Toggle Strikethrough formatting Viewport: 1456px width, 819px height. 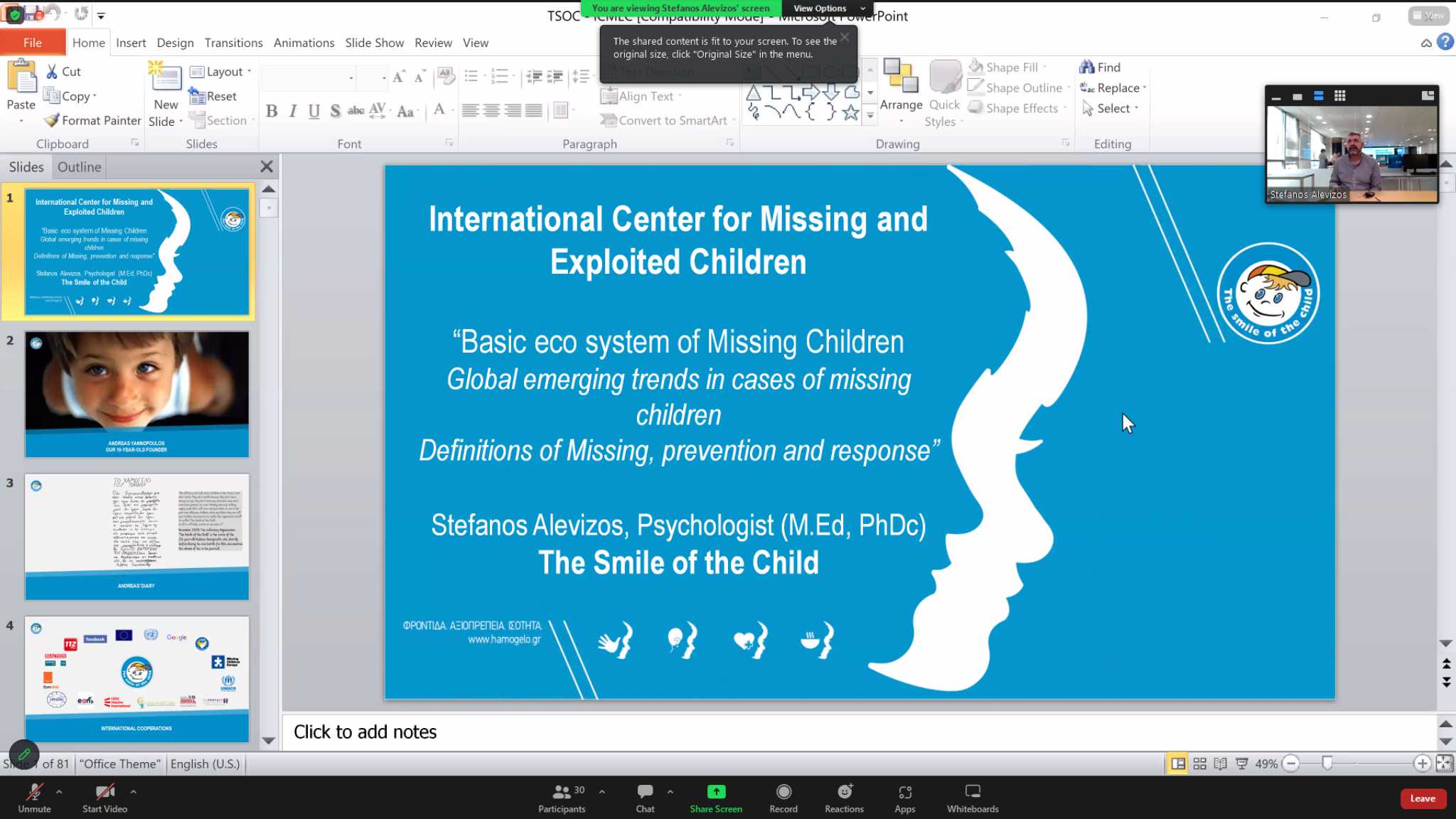(355, 111)
